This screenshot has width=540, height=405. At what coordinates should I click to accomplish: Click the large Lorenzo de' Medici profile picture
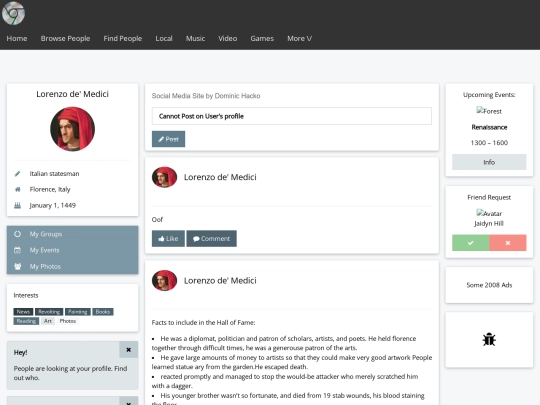tap(72, 129)
